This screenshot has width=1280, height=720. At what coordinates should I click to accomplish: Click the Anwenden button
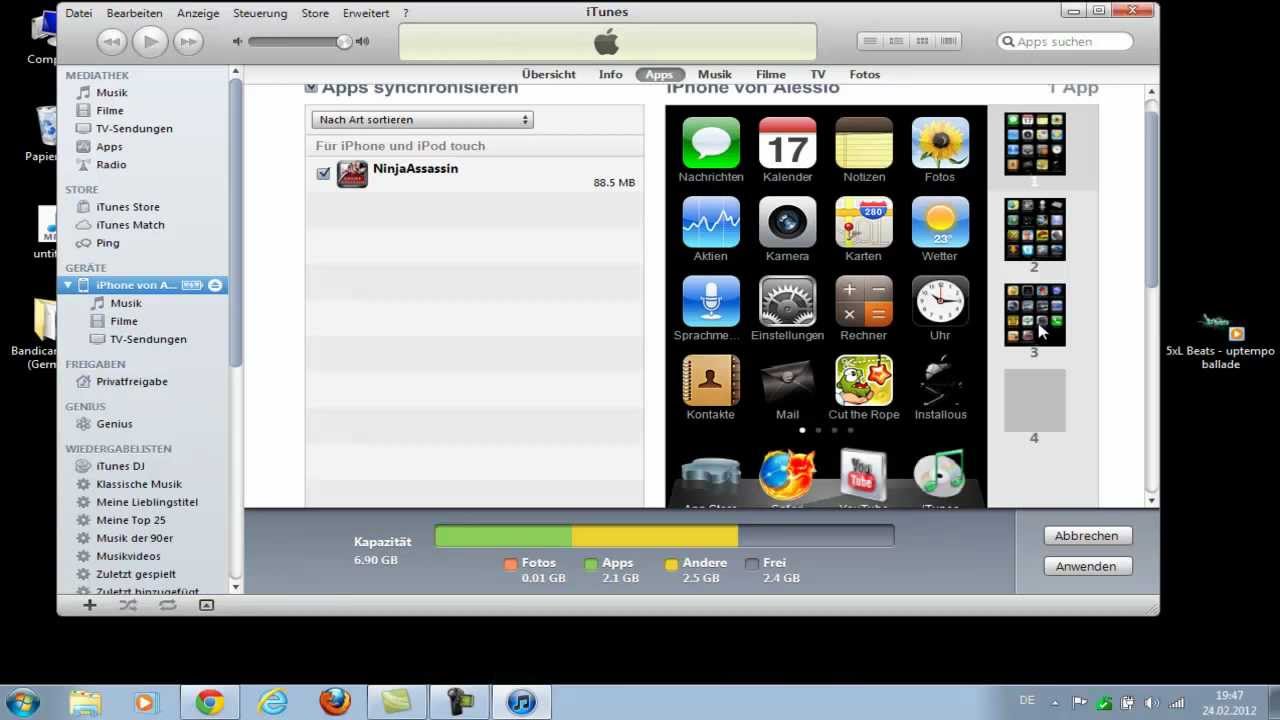point(1087,566)
